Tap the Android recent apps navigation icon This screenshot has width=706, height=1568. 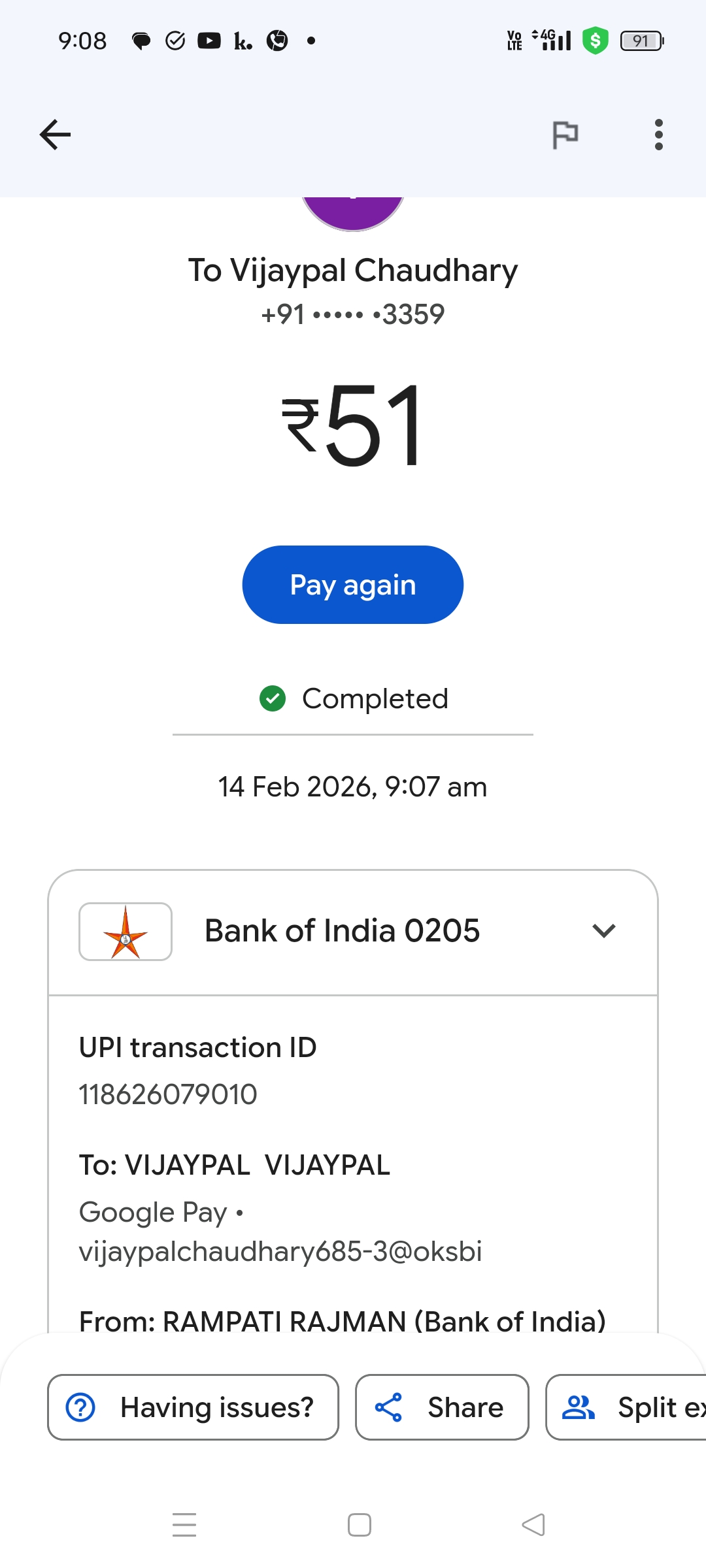184,1525
